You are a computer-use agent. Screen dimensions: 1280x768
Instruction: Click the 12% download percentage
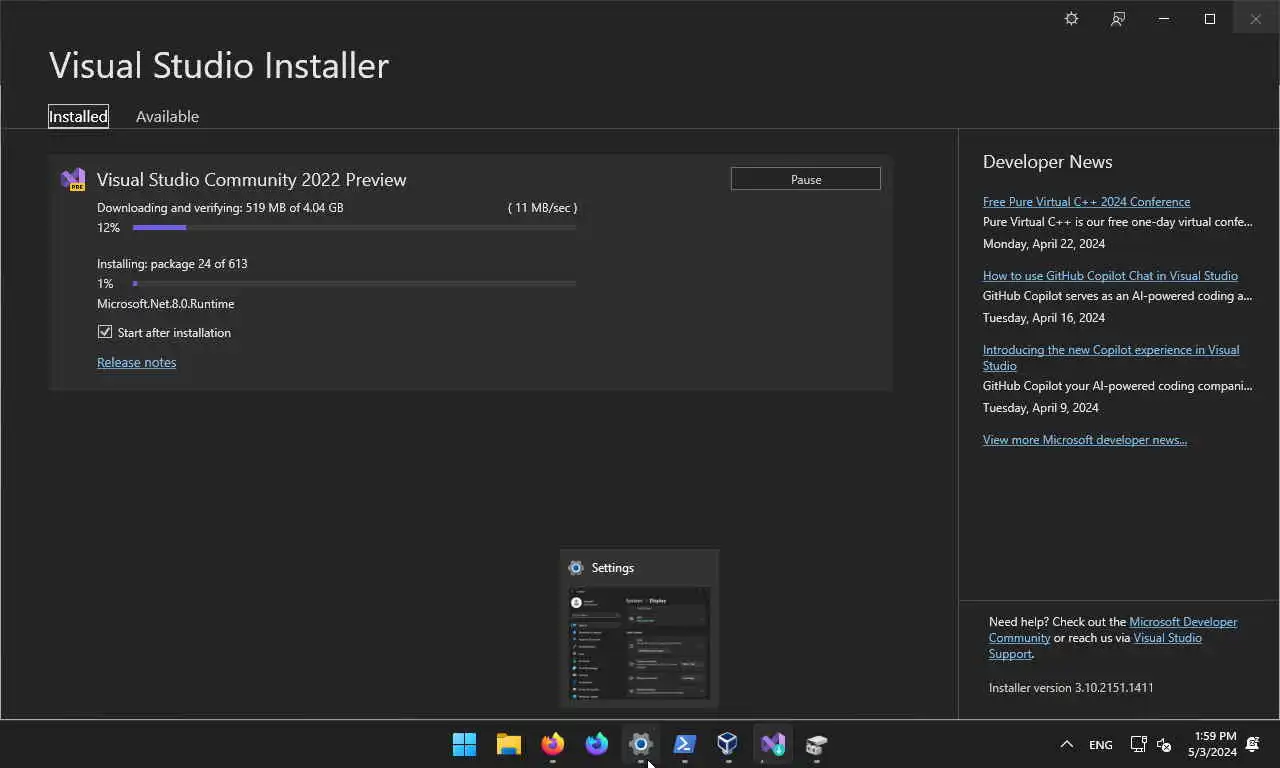tap(108, 228)
